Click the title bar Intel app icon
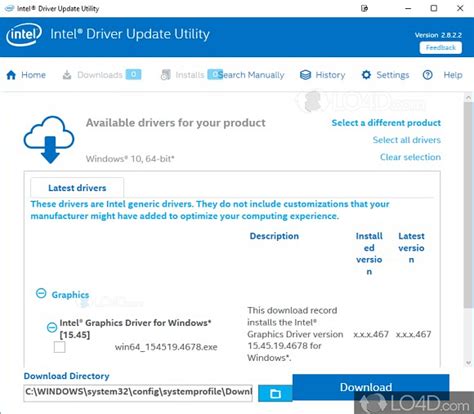 pyautogui.click(x=9, y=8)
